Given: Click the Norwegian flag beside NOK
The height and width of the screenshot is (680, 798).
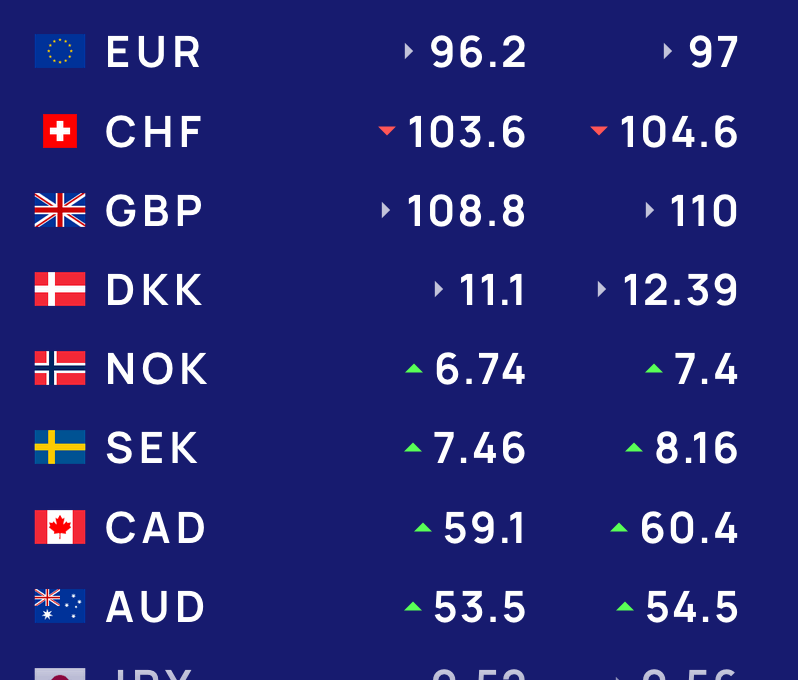Looking at the screenshot, I should pyautogui.click(x=60, y=369).
